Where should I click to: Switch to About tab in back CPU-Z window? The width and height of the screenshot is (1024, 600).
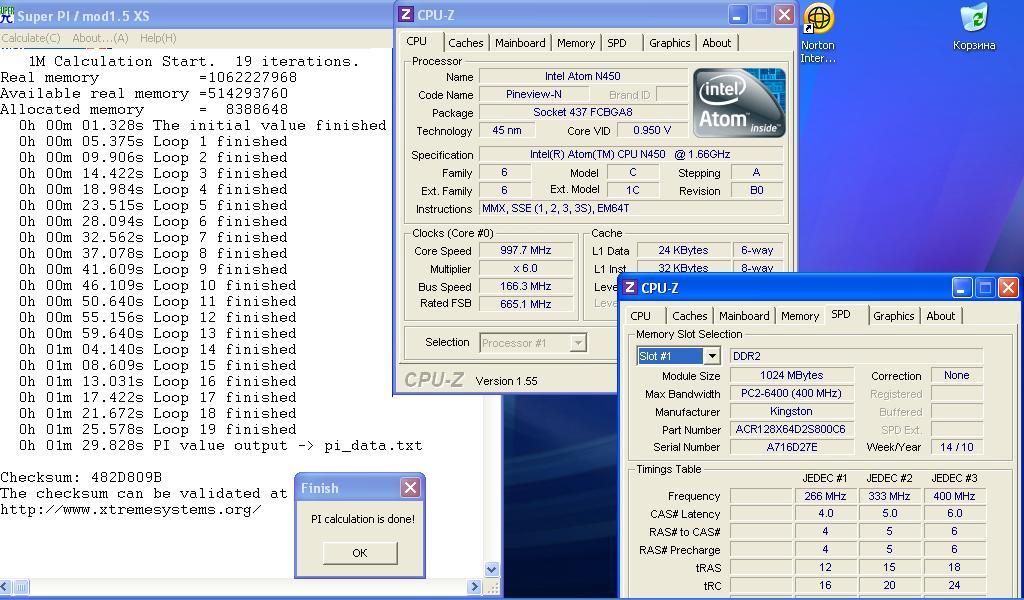click(716, 42)
